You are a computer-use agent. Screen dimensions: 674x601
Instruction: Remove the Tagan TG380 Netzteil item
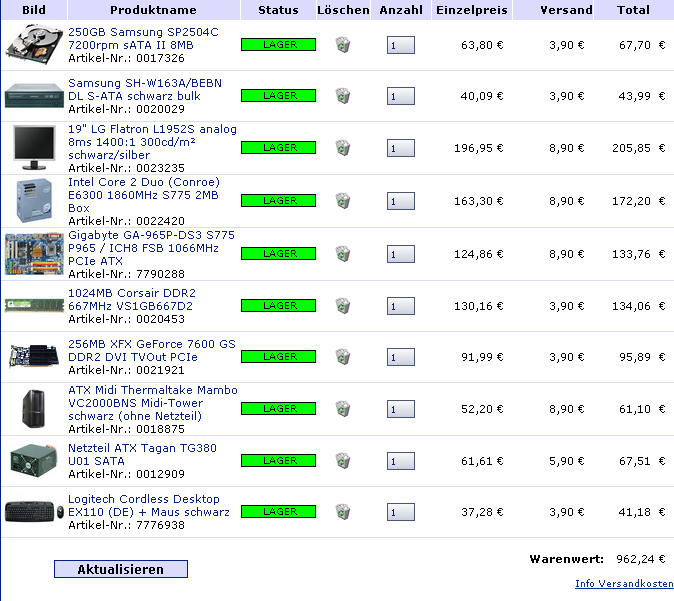pos(343,461)
